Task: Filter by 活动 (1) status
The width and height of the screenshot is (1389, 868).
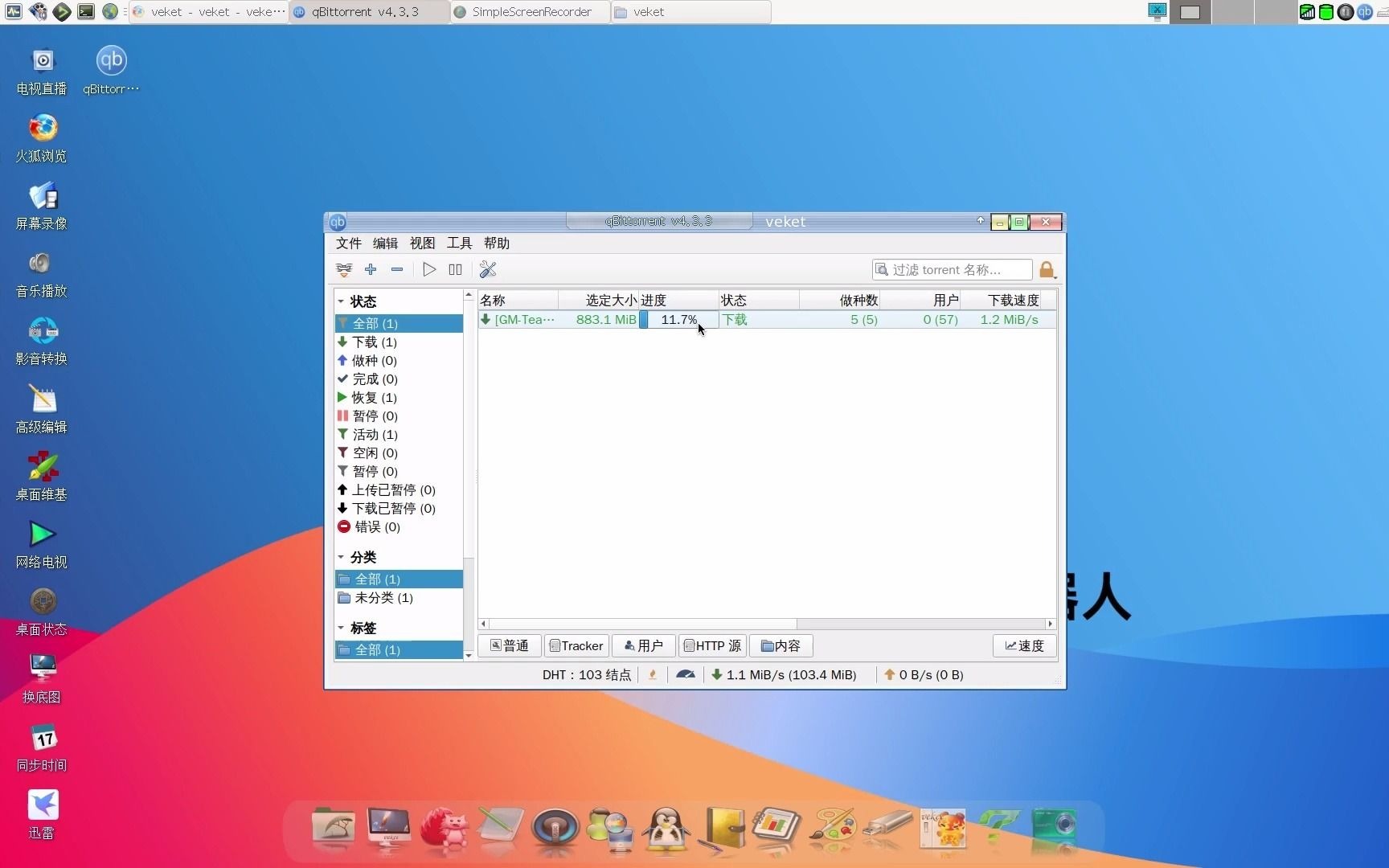Action: click(x=399, y=434)
